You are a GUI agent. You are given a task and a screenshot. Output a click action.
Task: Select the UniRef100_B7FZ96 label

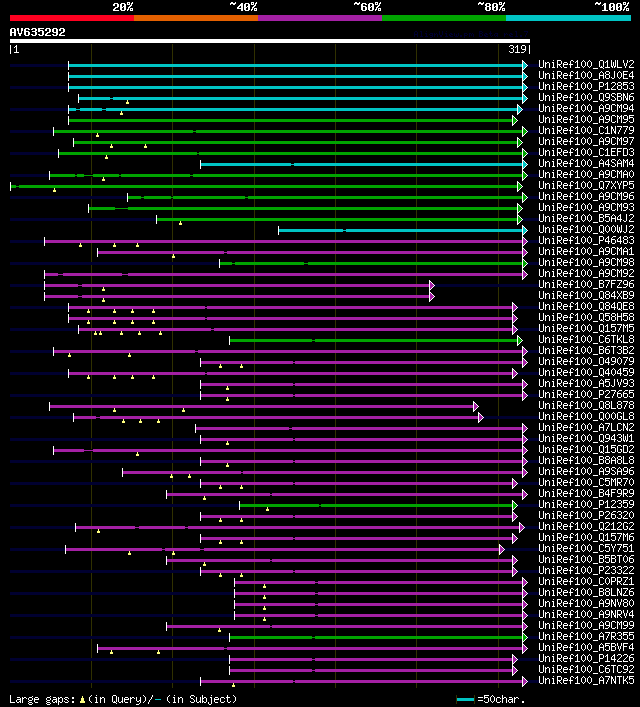(x=586, y=285)
